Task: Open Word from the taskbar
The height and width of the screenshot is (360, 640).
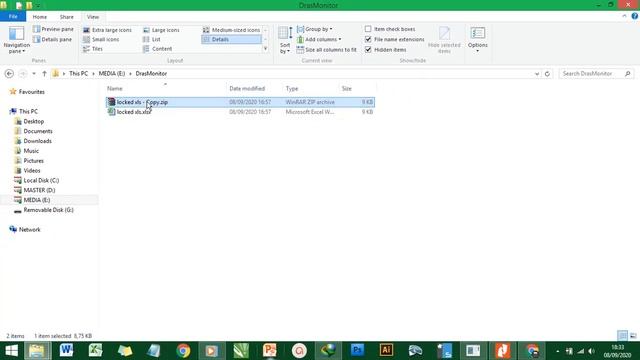Action: point(66,351)
